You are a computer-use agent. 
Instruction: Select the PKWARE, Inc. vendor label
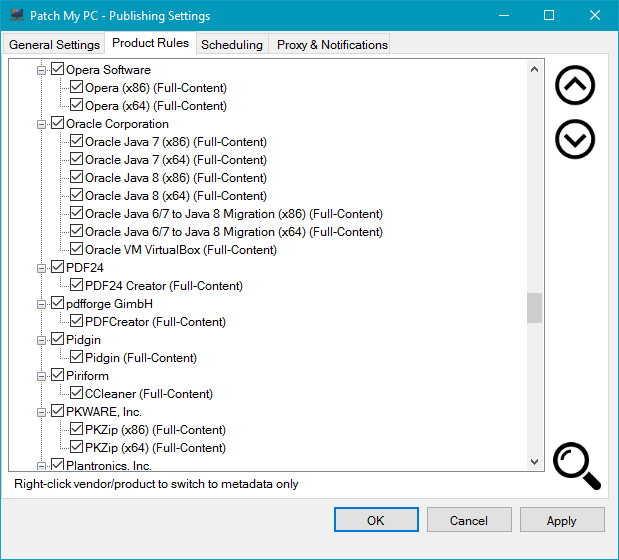click(x=104, y=412)
